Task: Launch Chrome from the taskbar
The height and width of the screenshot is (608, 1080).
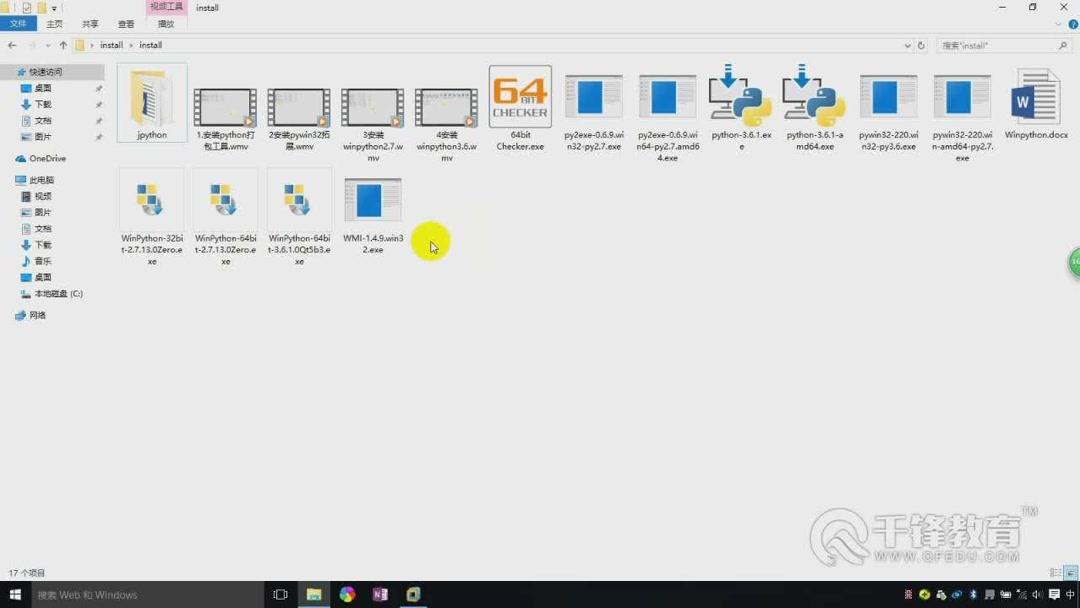Action: pyautogui.click(x=347, y=594)
